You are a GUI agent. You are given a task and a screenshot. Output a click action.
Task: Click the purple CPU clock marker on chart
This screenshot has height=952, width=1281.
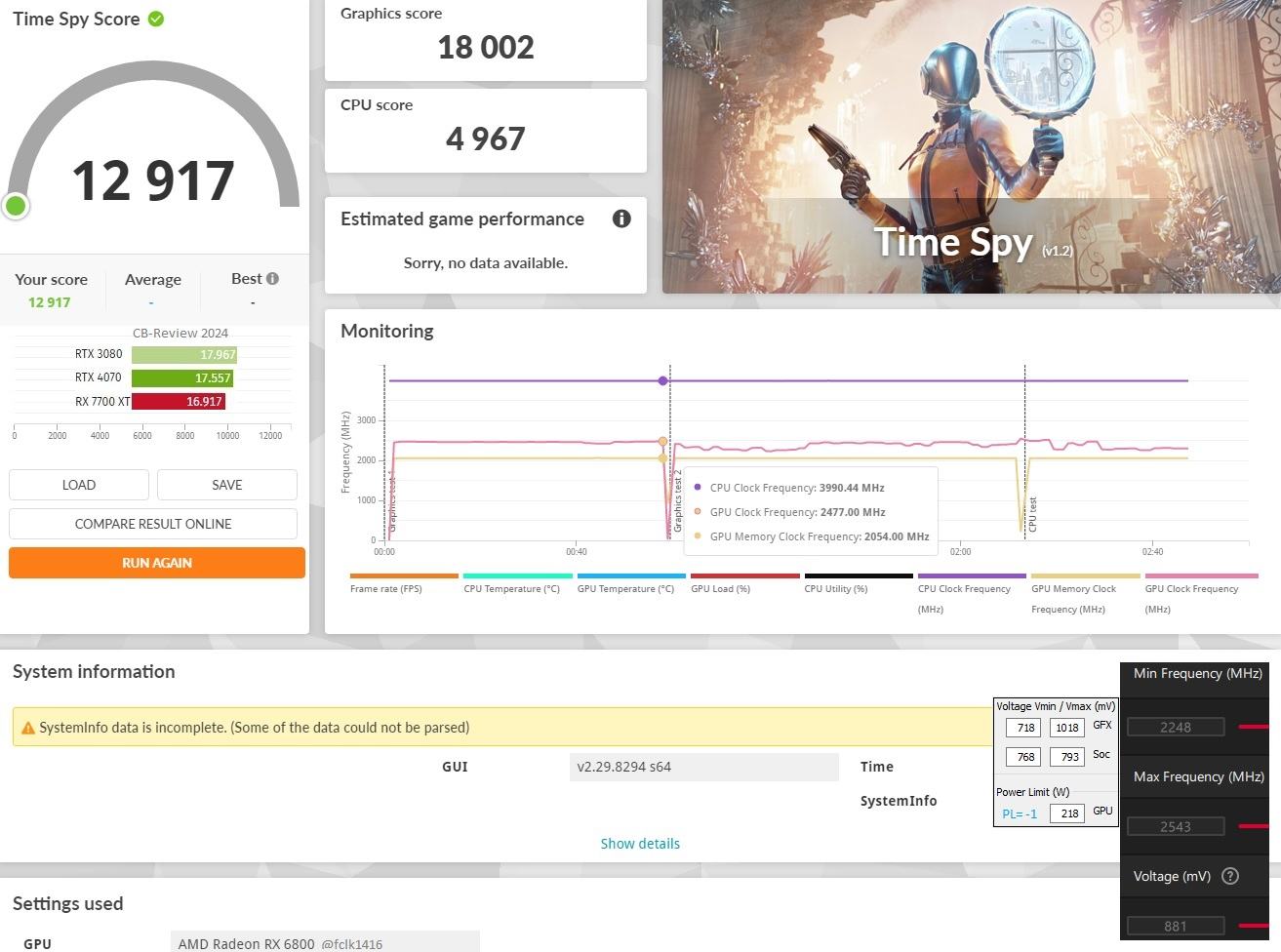point(663,380)
